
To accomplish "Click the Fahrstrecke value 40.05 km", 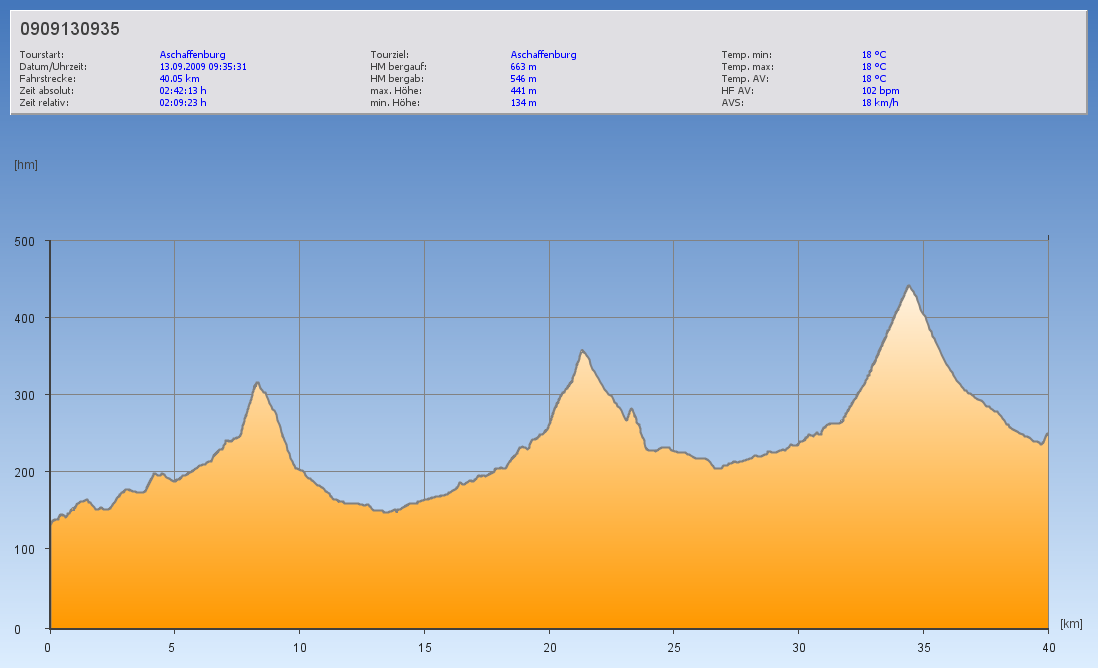I will tap(179, 79).
